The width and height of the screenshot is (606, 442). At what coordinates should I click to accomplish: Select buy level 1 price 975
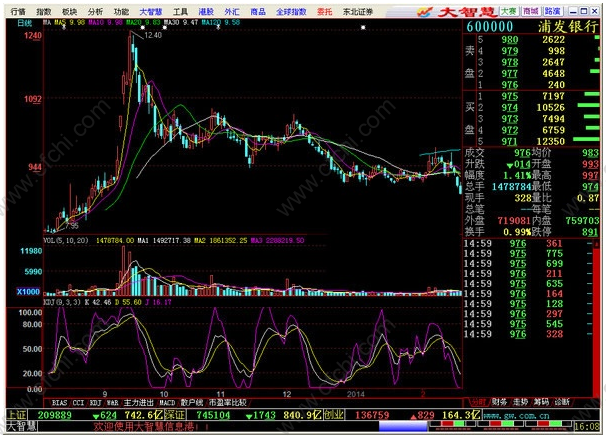tap(510, 96)
